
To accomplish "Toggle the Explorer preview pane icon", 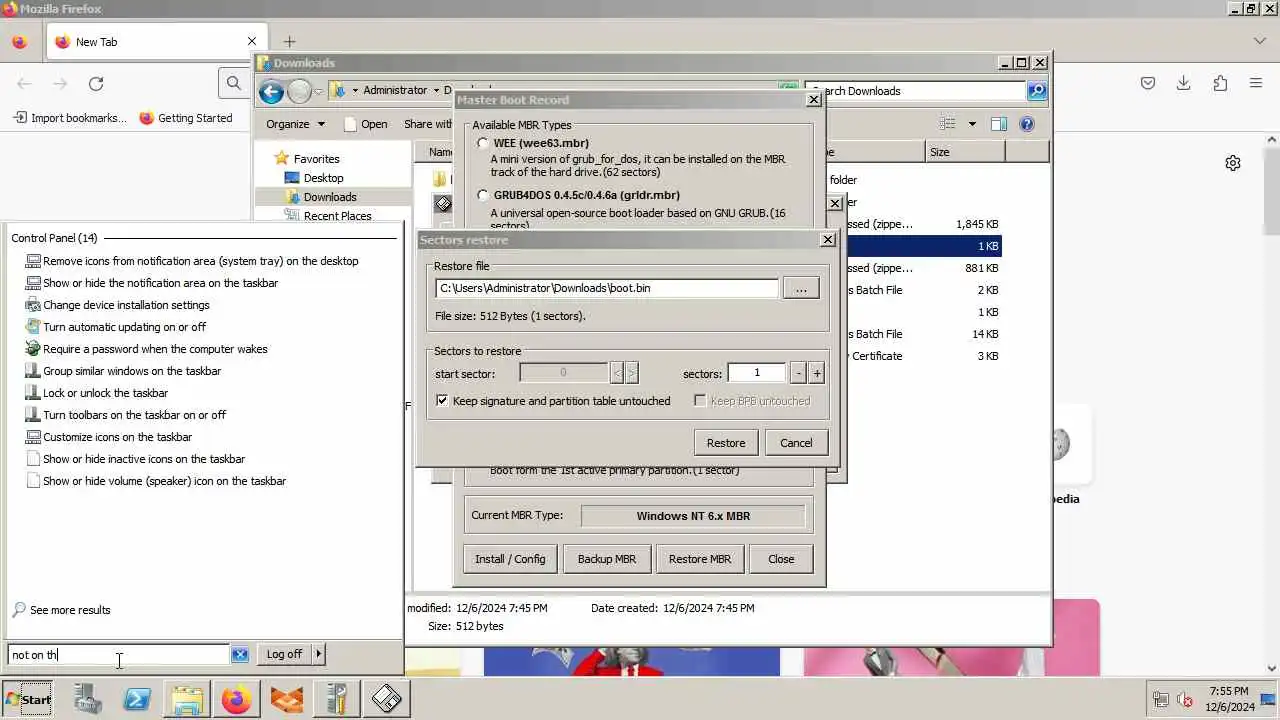I will (998, 124).
